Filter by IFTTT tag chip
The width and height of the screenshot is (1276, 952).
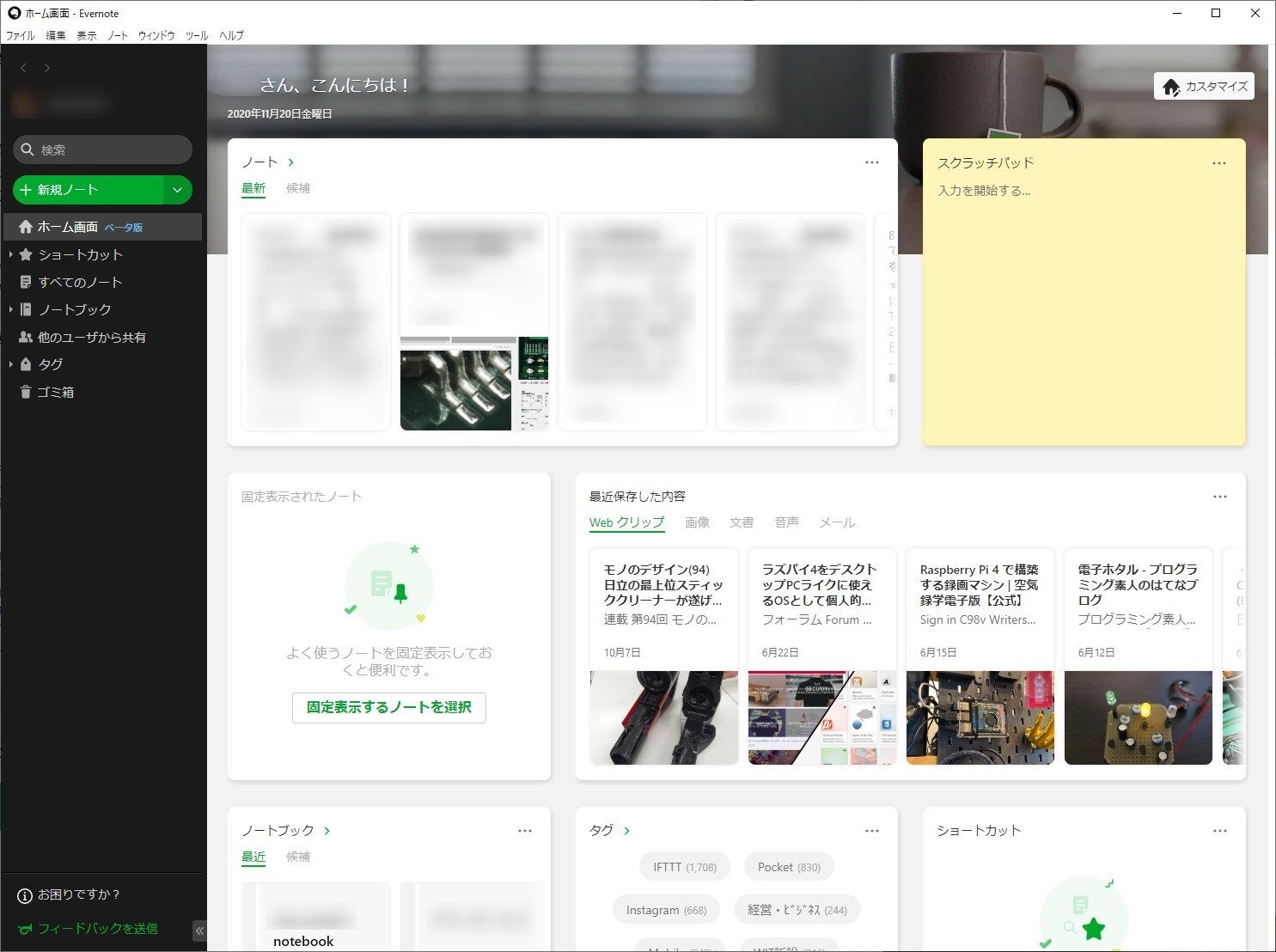(x=685, y=867)
